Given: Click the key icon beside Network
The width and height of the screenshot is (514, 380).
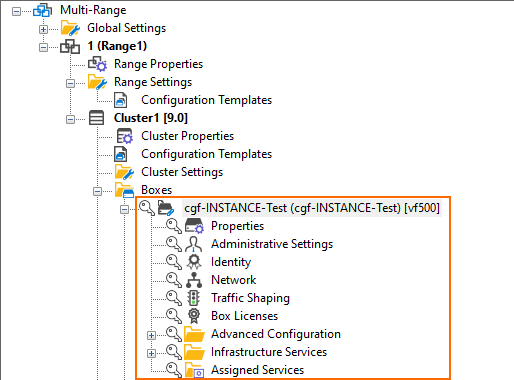Looking at the screenshot, I should [x=174, y=280].
